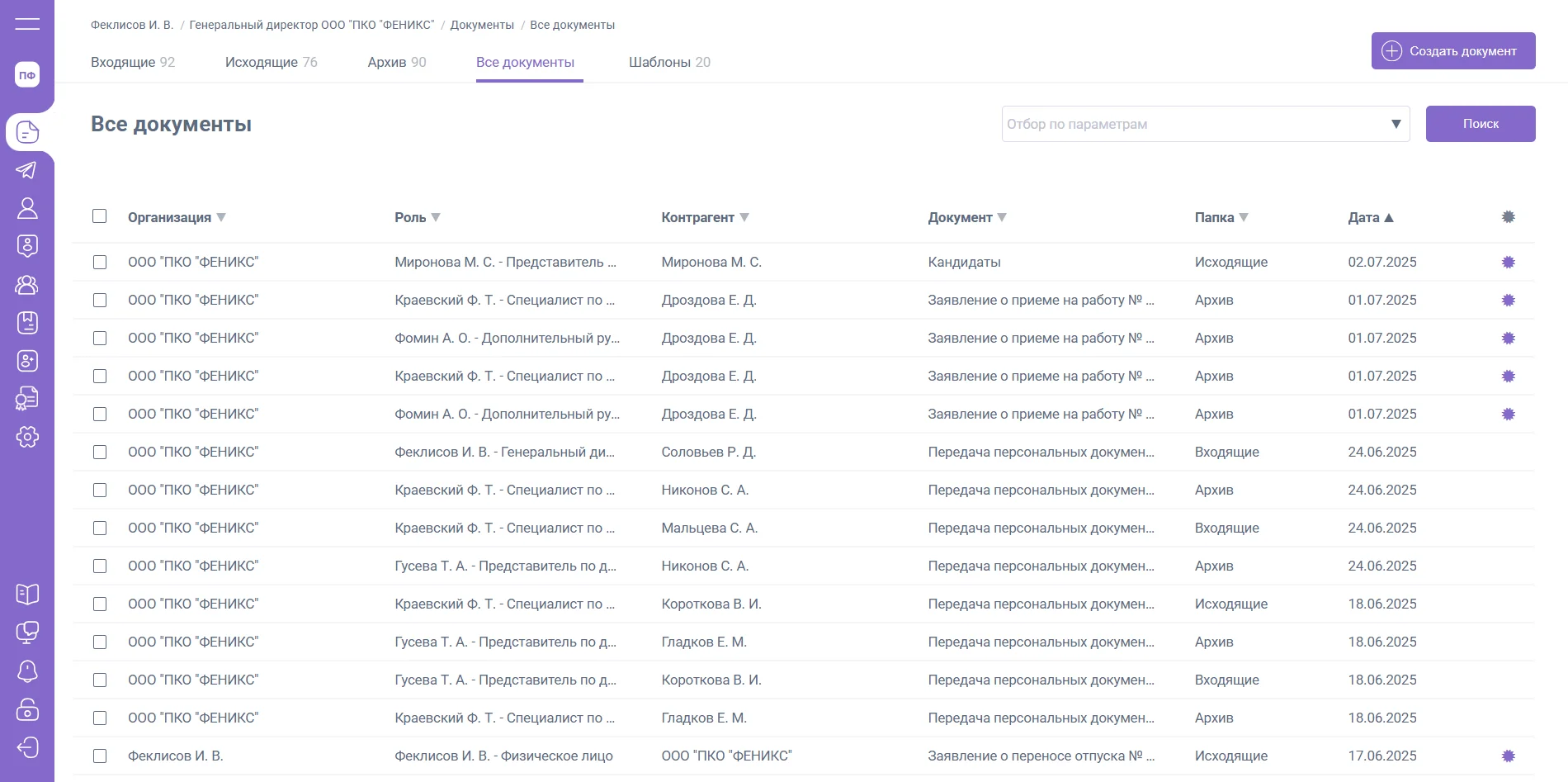This screenshot has height=782, width=1568.
Task: Check the box for Кандидаты document row
Action: 100,263
